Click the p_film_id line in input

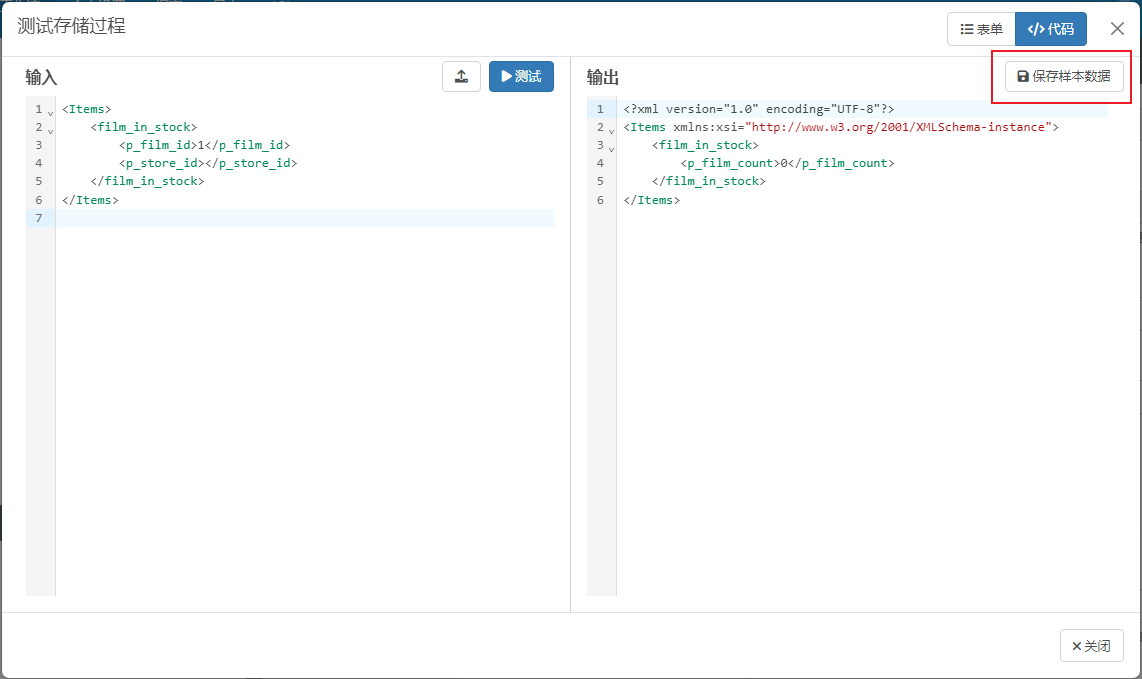(x=204, y=145)
